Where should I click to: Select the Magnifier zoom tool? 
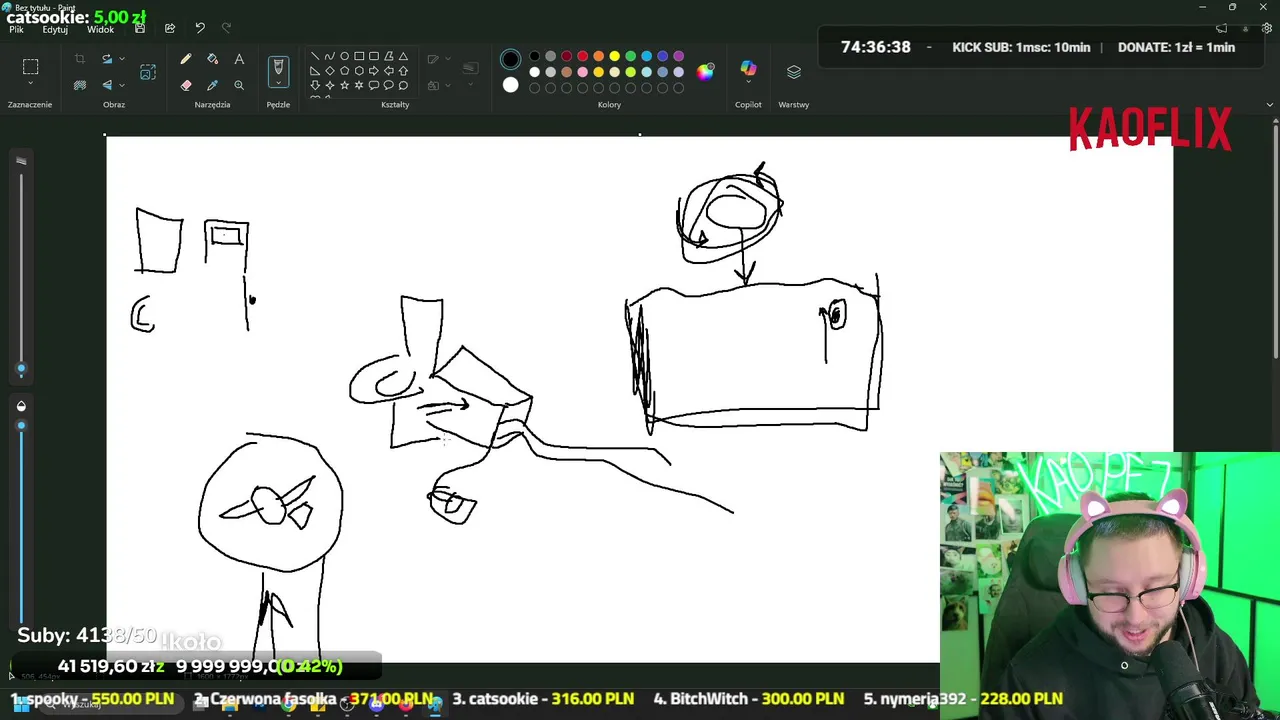click(x=239, y=85)
